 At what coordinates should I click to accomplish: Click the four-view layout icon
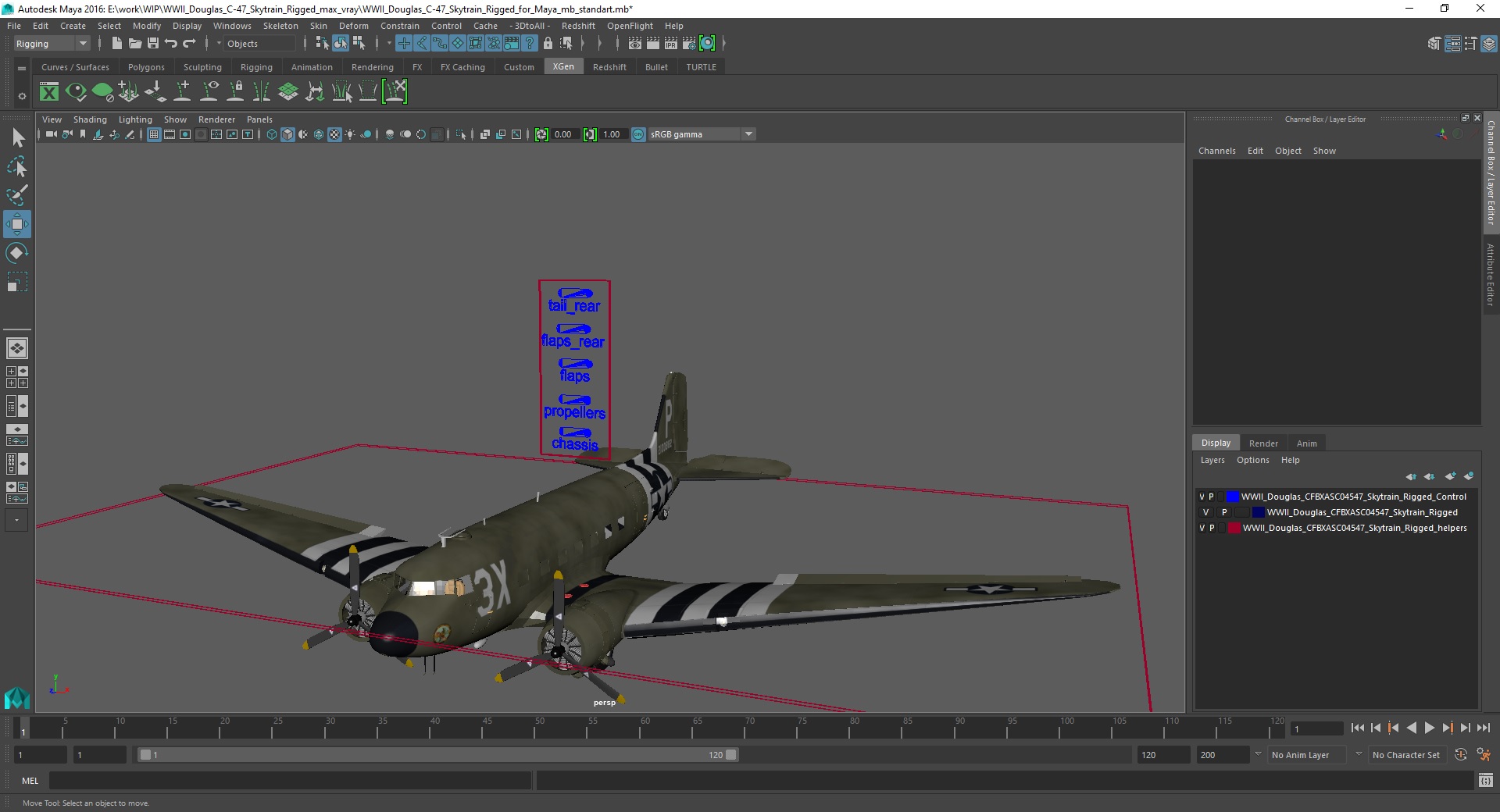(x=17, y=377)
